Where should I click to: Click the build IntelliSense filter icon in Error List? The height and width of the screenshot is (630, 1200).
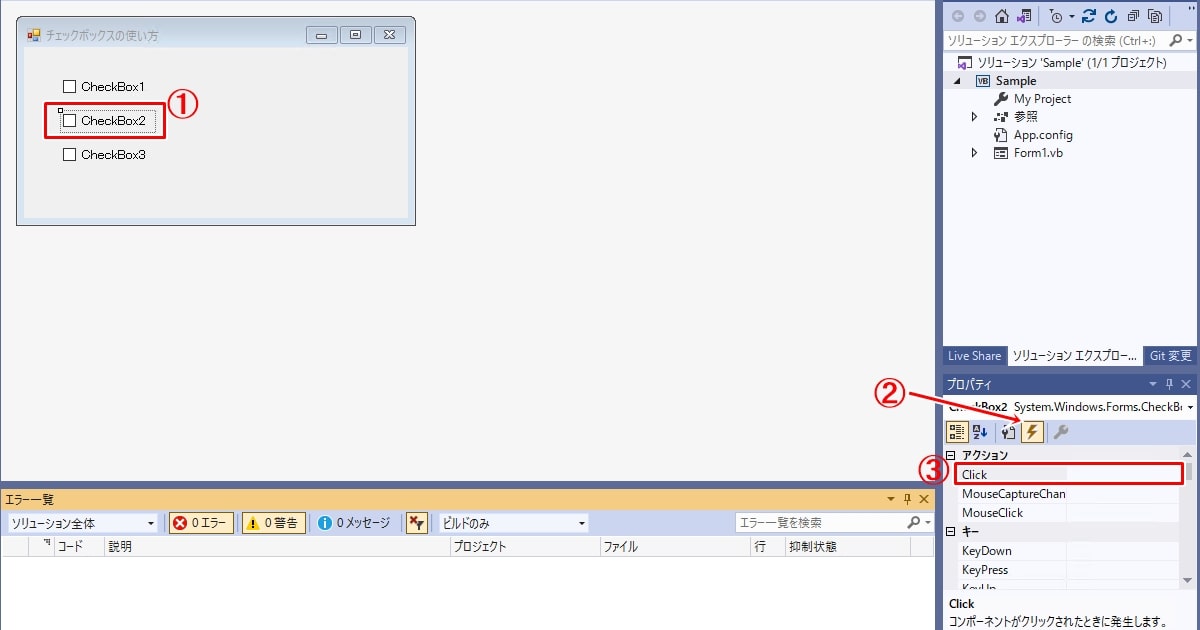click(417, 523)
